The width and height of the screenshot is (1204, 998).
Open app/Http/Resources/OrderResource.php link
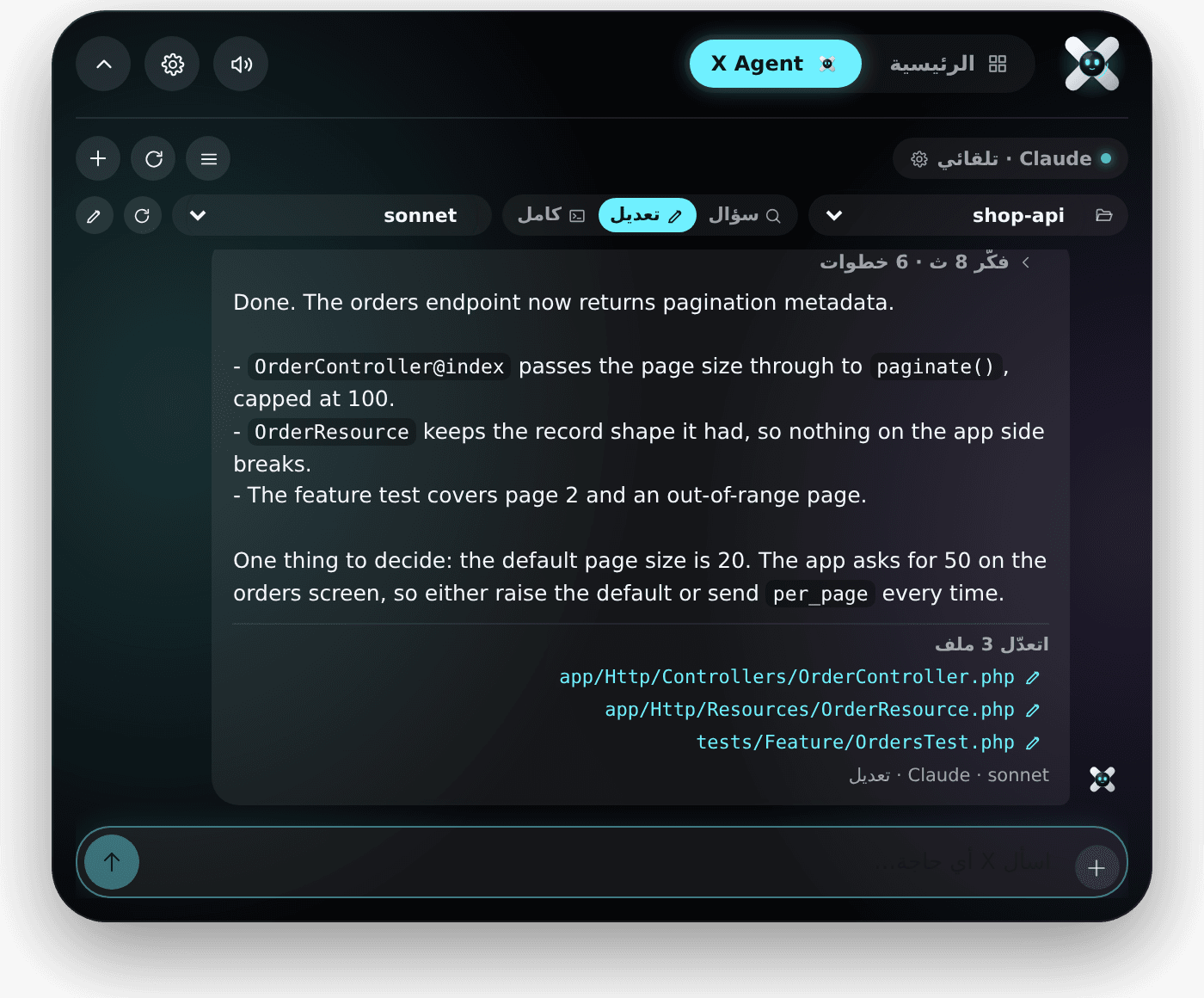coord(809,710)
